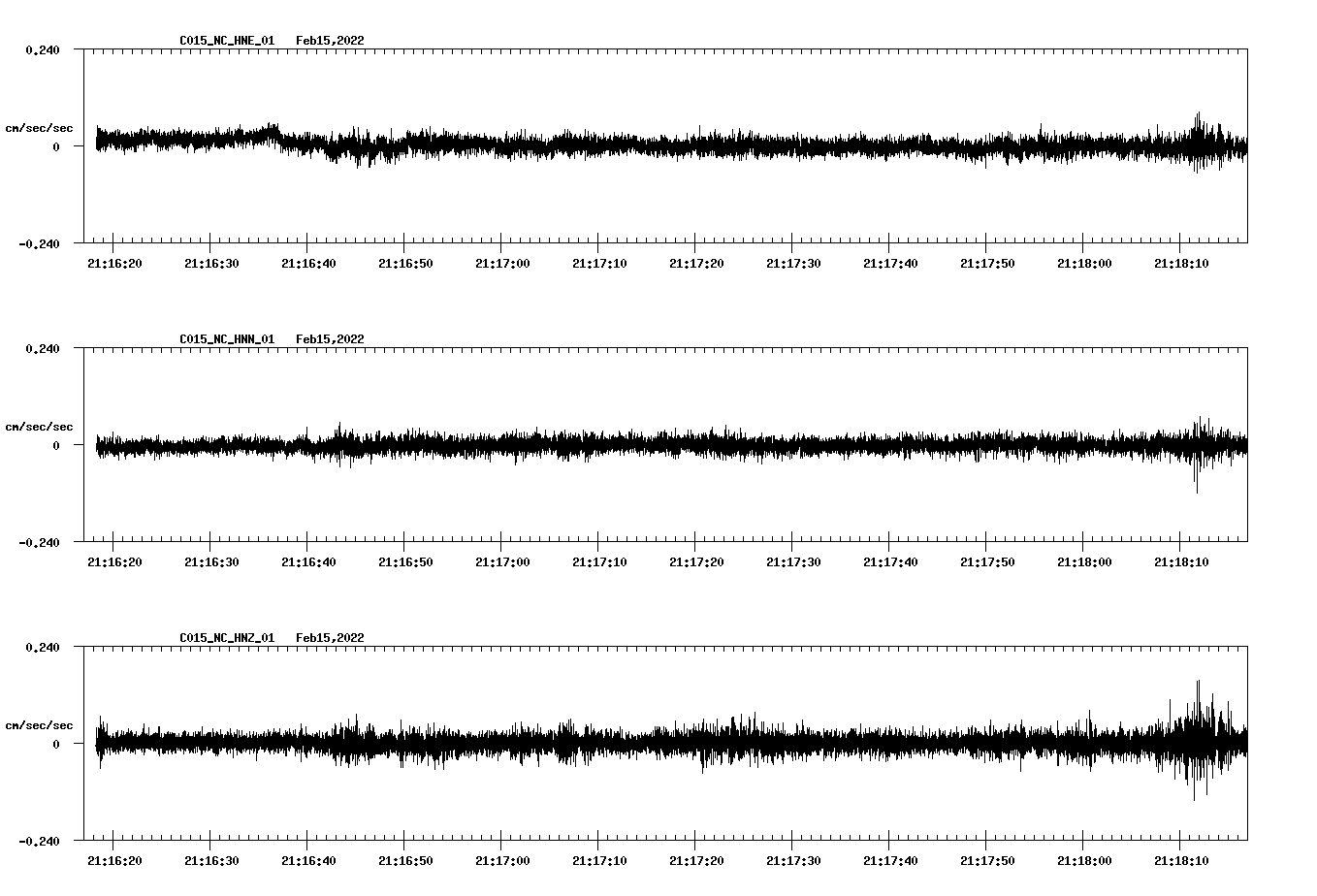Click the baseline step in the HNE waveform

[279, 136]
